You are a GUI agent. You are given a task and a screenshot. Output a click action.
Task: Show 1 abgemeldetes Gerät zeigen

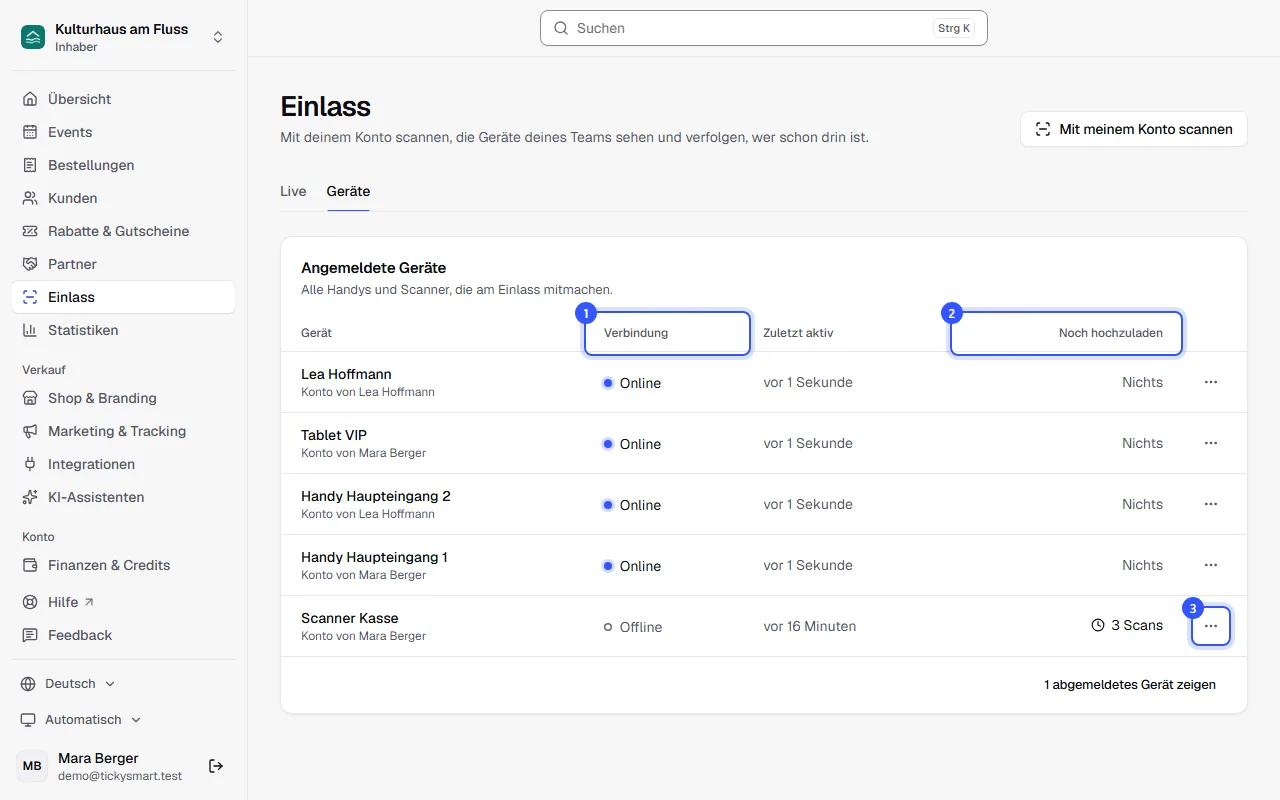(1130, 685)
